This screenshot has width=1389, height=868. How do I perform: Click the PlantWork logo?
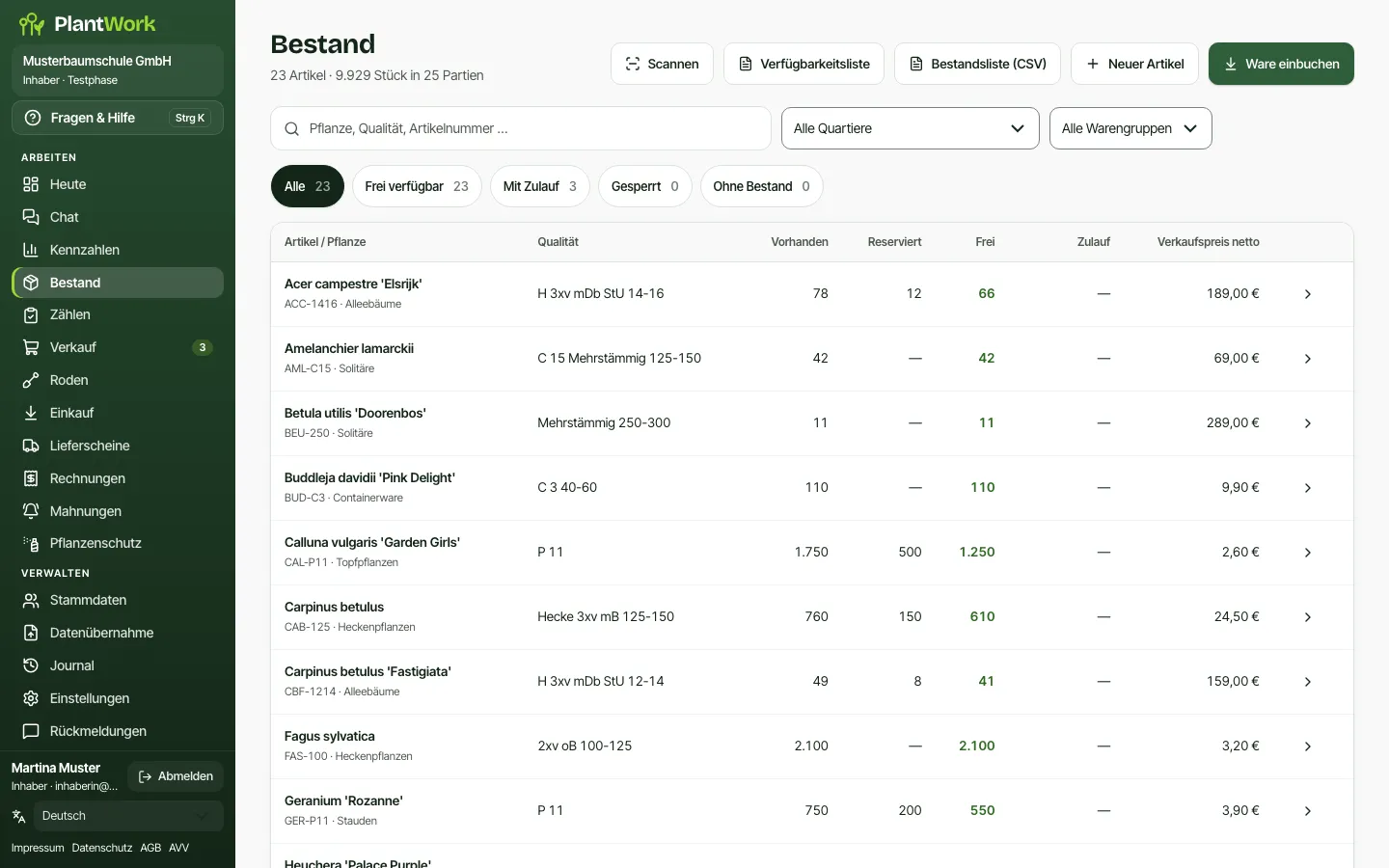(x=87, y=24)
